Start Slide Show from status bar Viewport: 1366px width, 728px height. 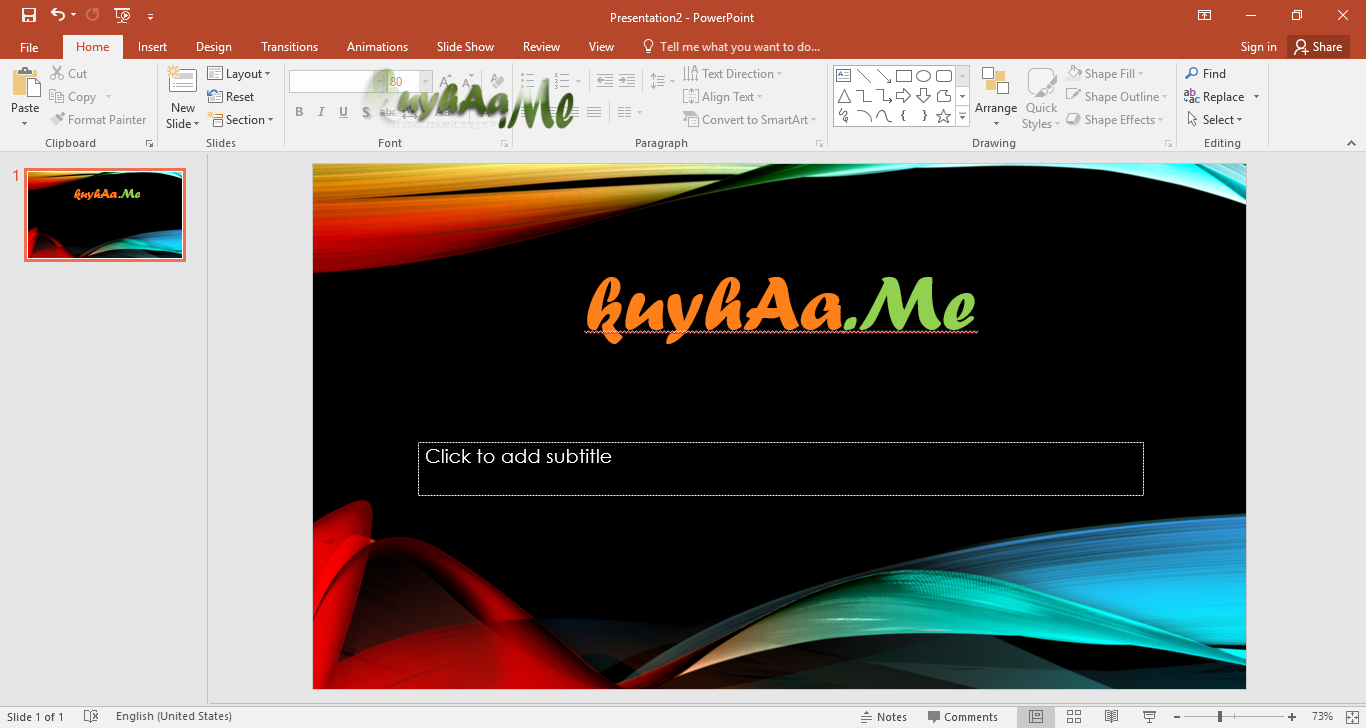click(1149, 716)
